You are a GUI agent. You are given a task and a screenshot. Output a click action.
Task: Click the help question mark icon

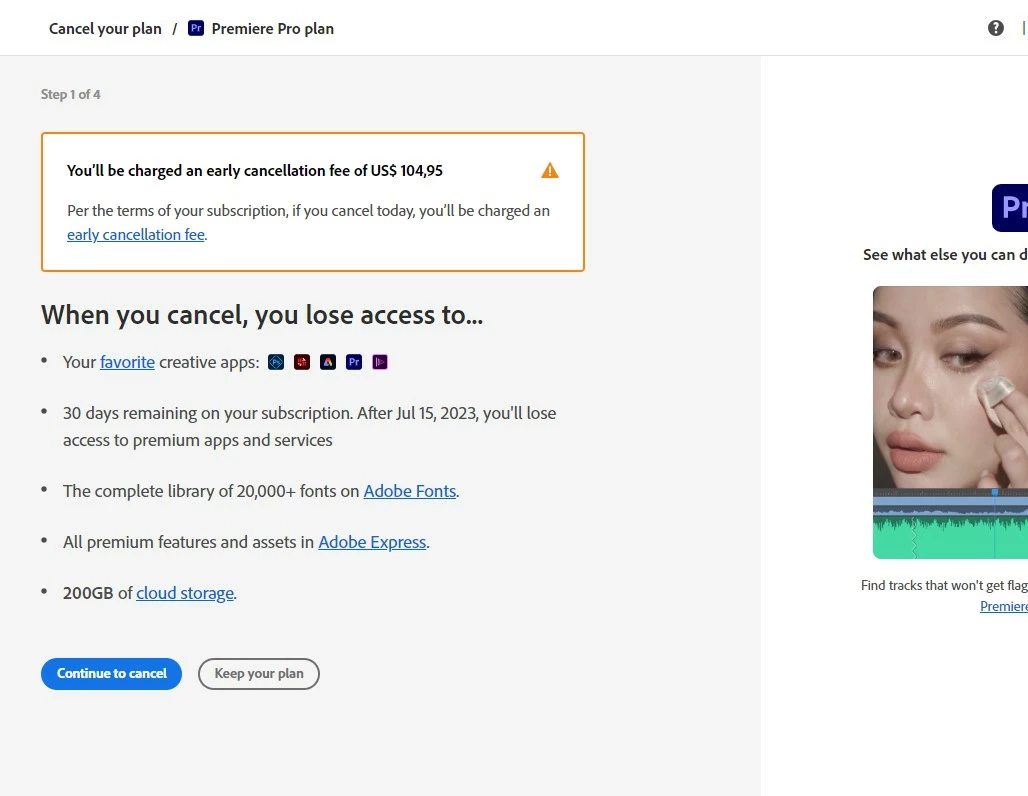[x=995, y=28]
